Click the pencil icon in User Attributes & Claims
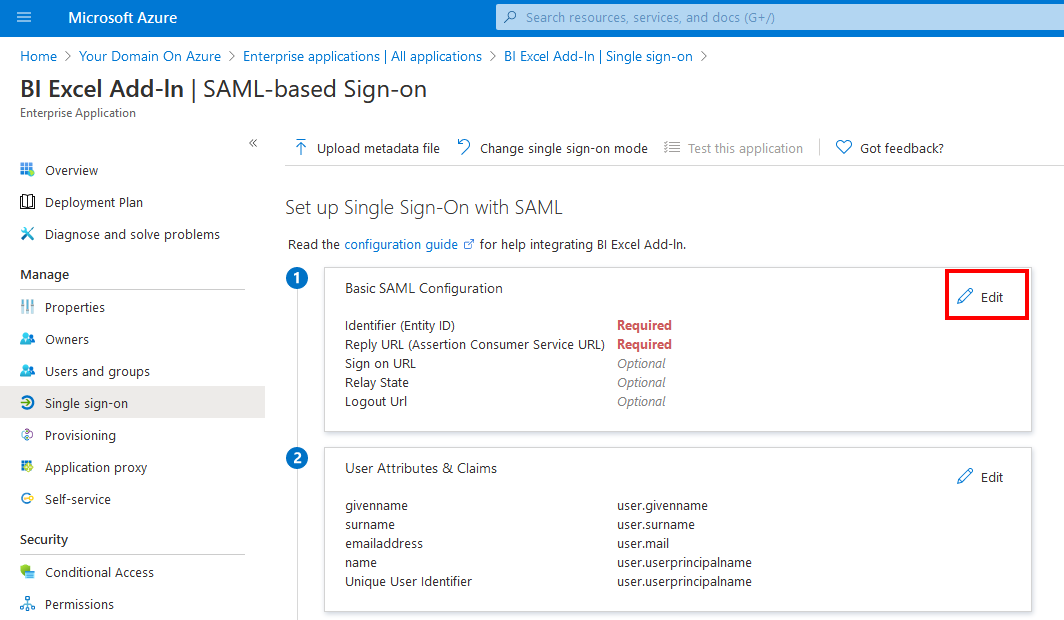1064x620 pixels. point(965,476)
